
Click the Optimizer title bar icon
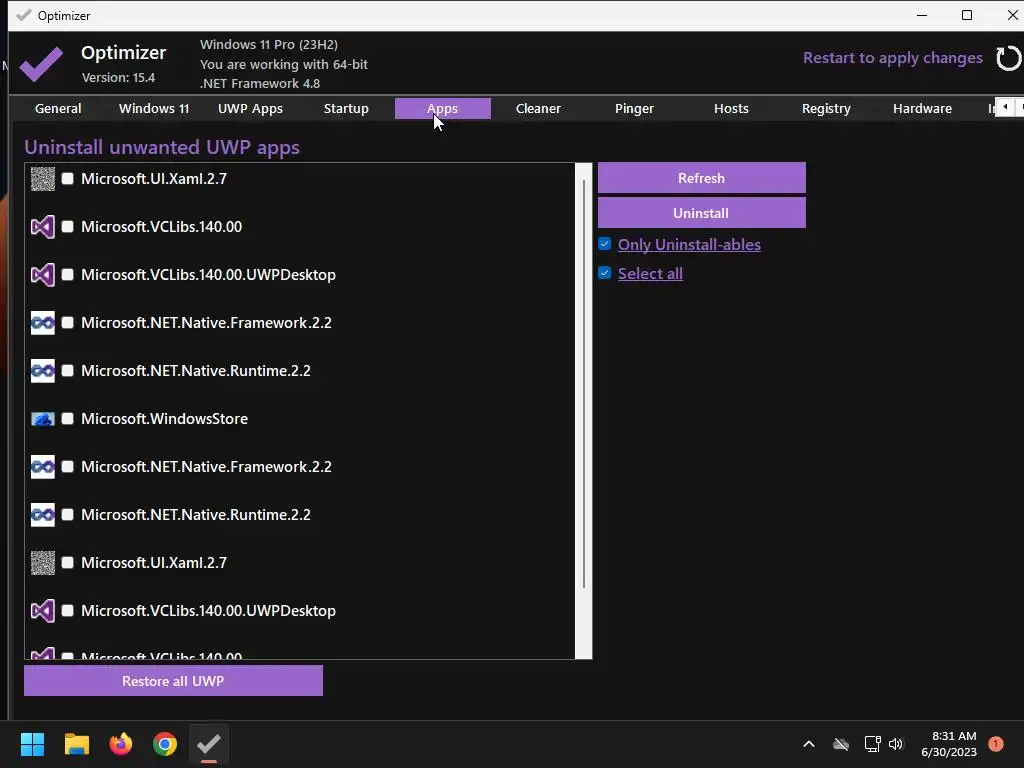tap(24, 15)
